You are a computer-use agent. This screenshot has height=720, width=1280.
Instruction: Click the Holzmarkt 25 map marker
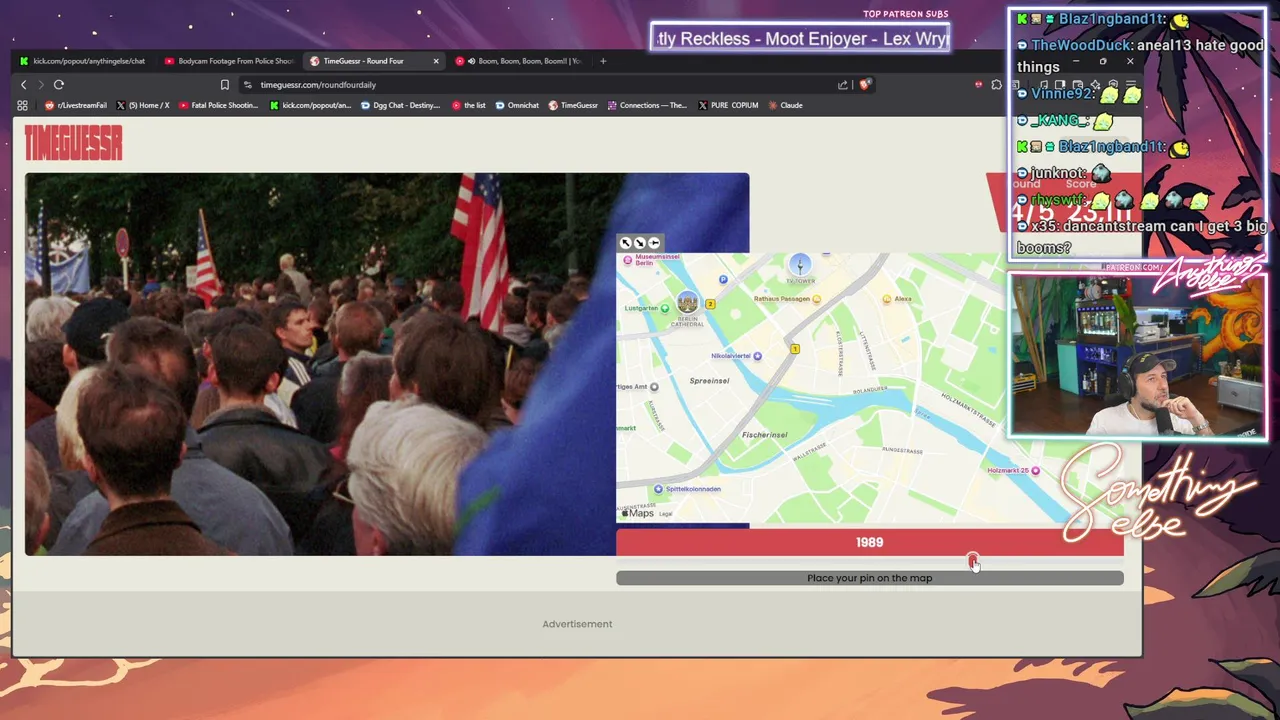(x=1035, y=470)
